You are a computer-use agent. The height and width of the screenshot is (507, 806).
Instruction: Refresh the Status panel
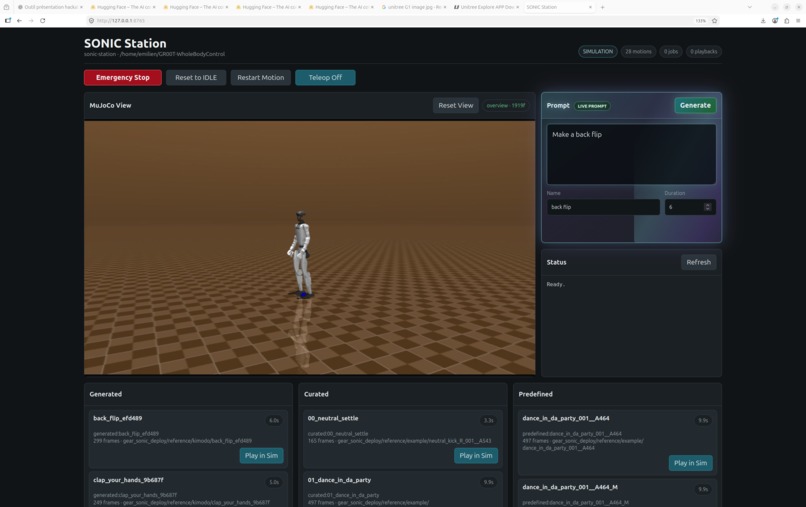coord(698,262)
